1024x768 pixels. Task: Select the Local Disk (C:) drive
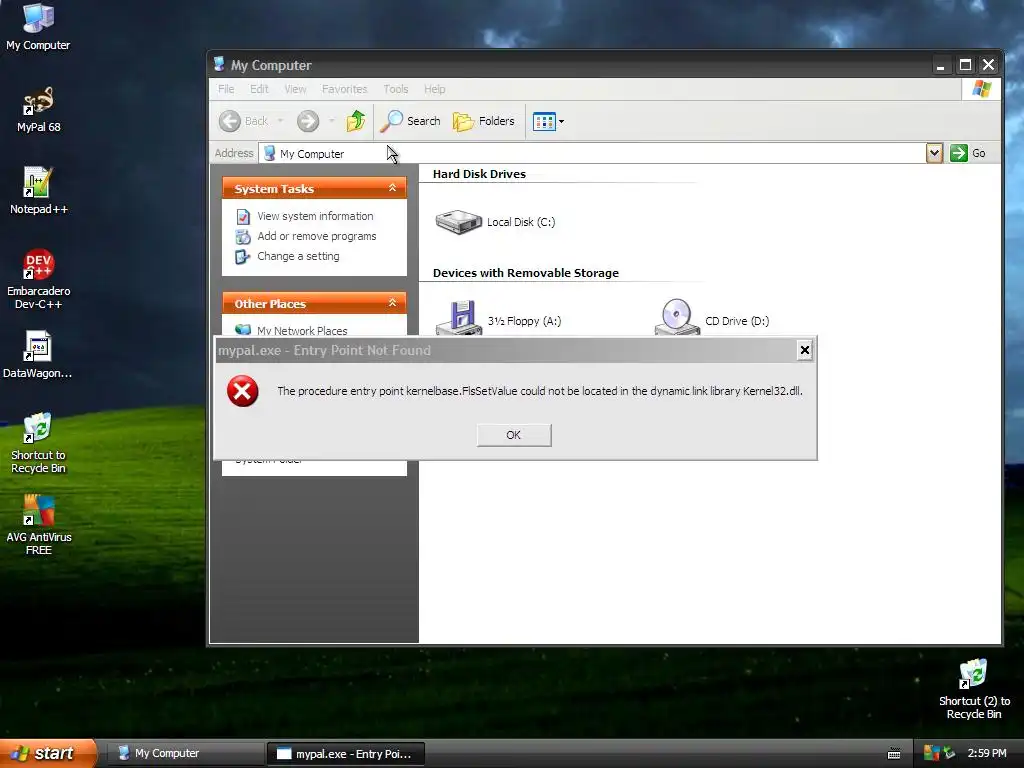pos(495,222)
